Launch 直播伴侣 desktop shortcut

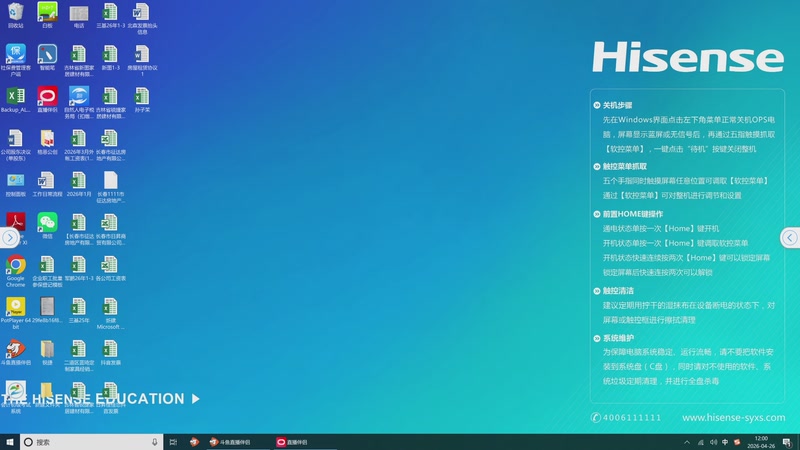47,99
